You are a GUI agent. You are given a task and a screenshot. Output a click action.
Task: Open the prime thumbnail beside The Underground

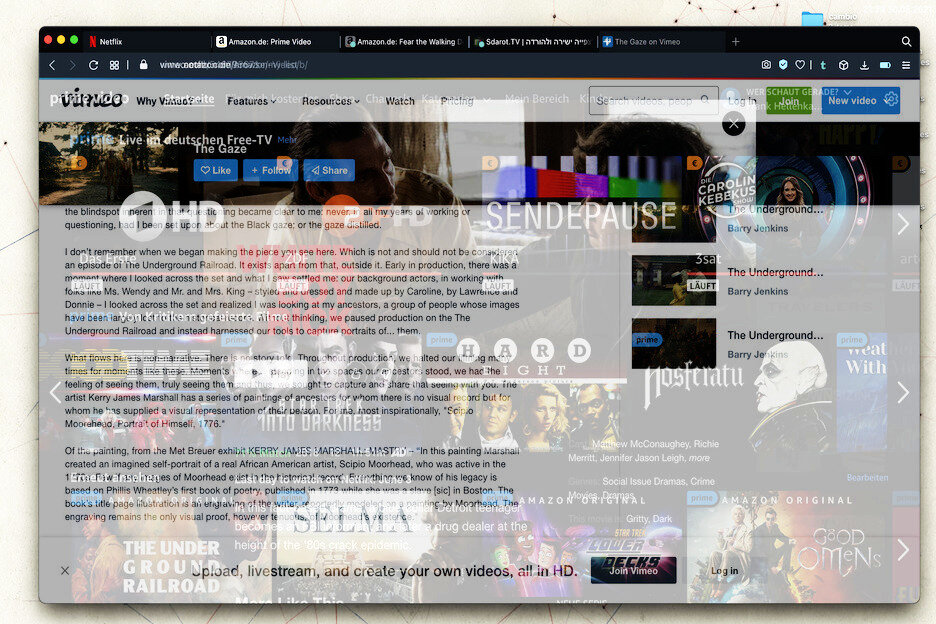click(x=674, y=343)
